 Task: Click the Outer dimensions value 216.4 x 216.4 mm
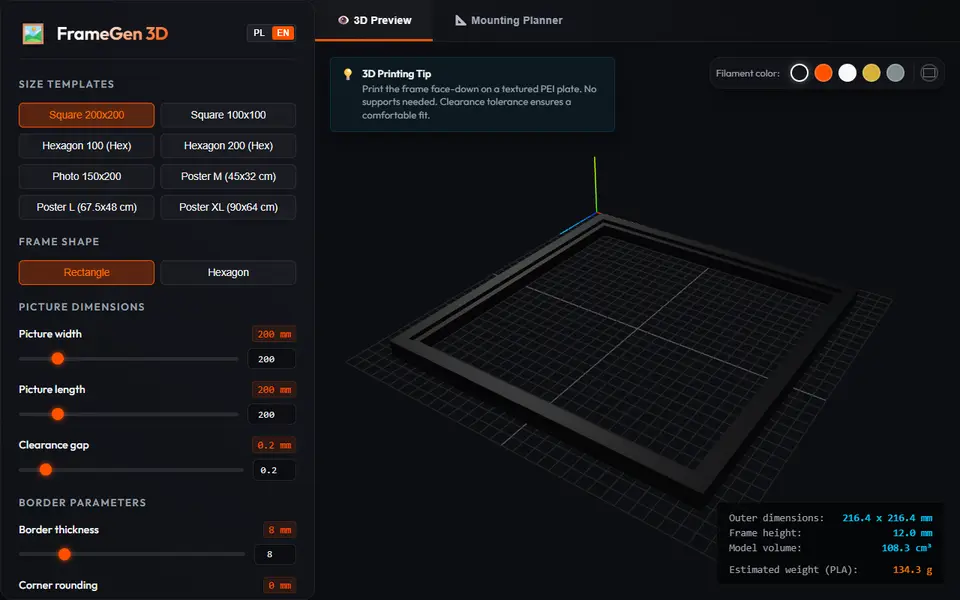(887, 518)
